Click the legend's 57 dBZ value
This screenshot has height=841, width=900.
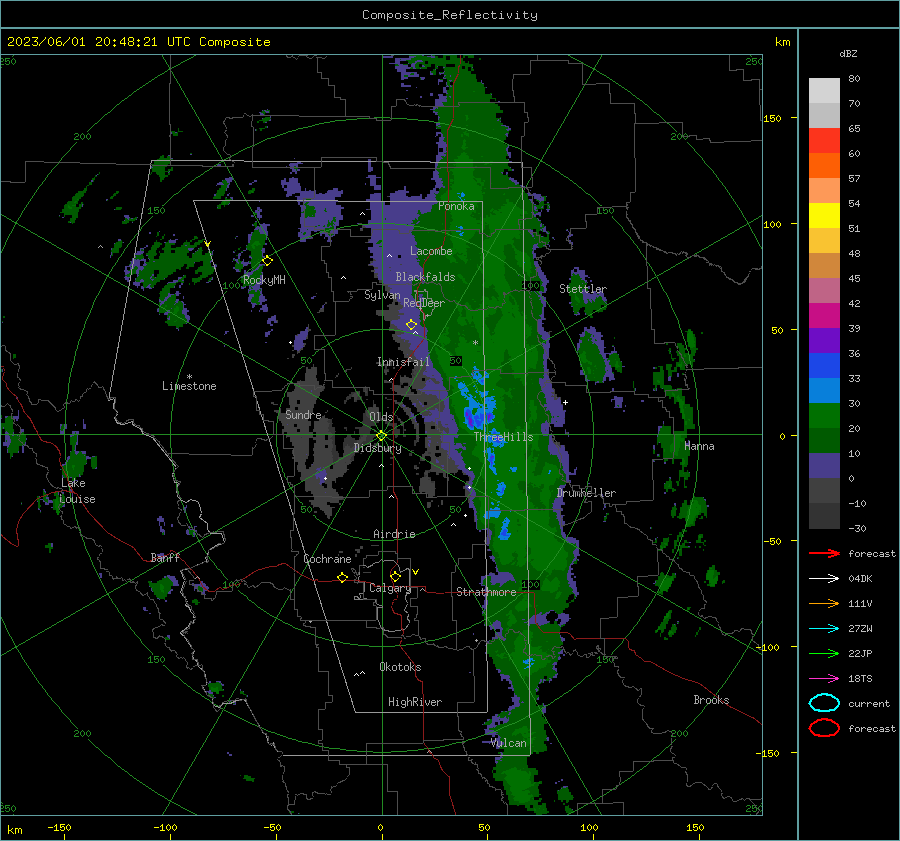pyautogui.click(x=854, y=179)
